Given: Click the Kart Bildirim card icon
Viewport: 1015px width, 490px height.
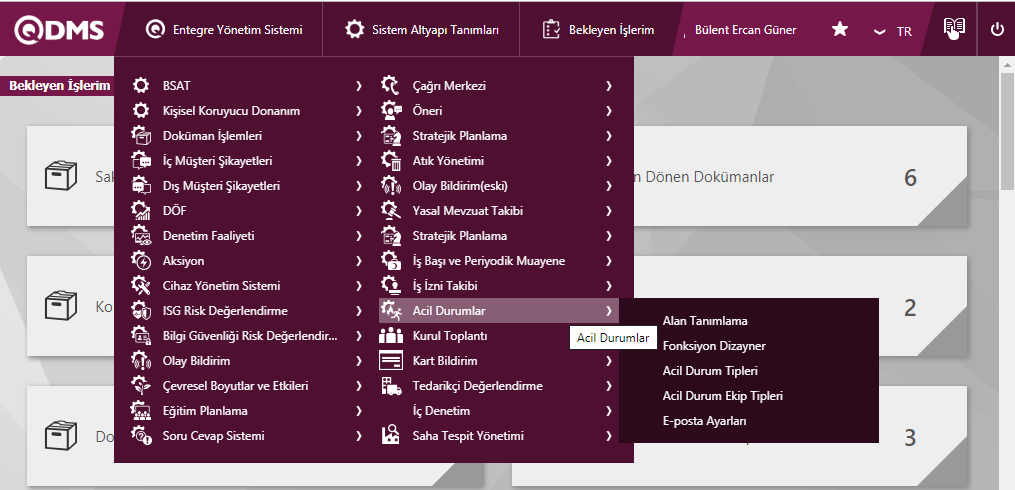Looking at the screenshot, I should tap(391, 361).
